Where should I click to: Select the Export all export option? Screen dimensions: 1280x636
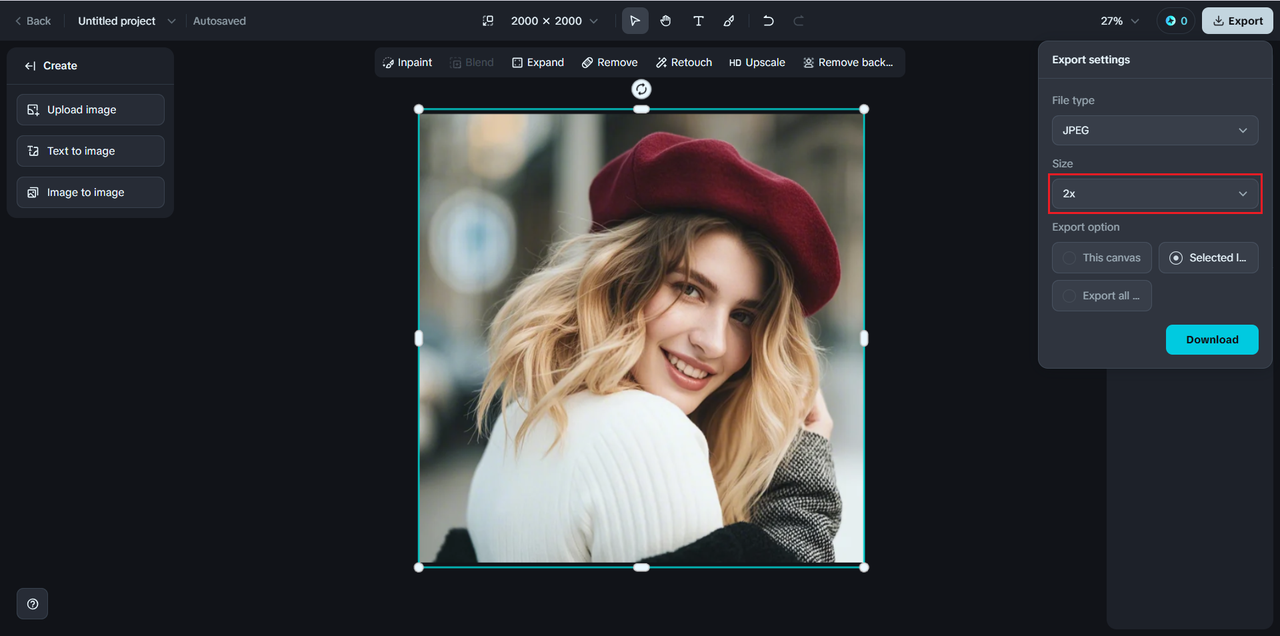click(x=1102, y=296)
